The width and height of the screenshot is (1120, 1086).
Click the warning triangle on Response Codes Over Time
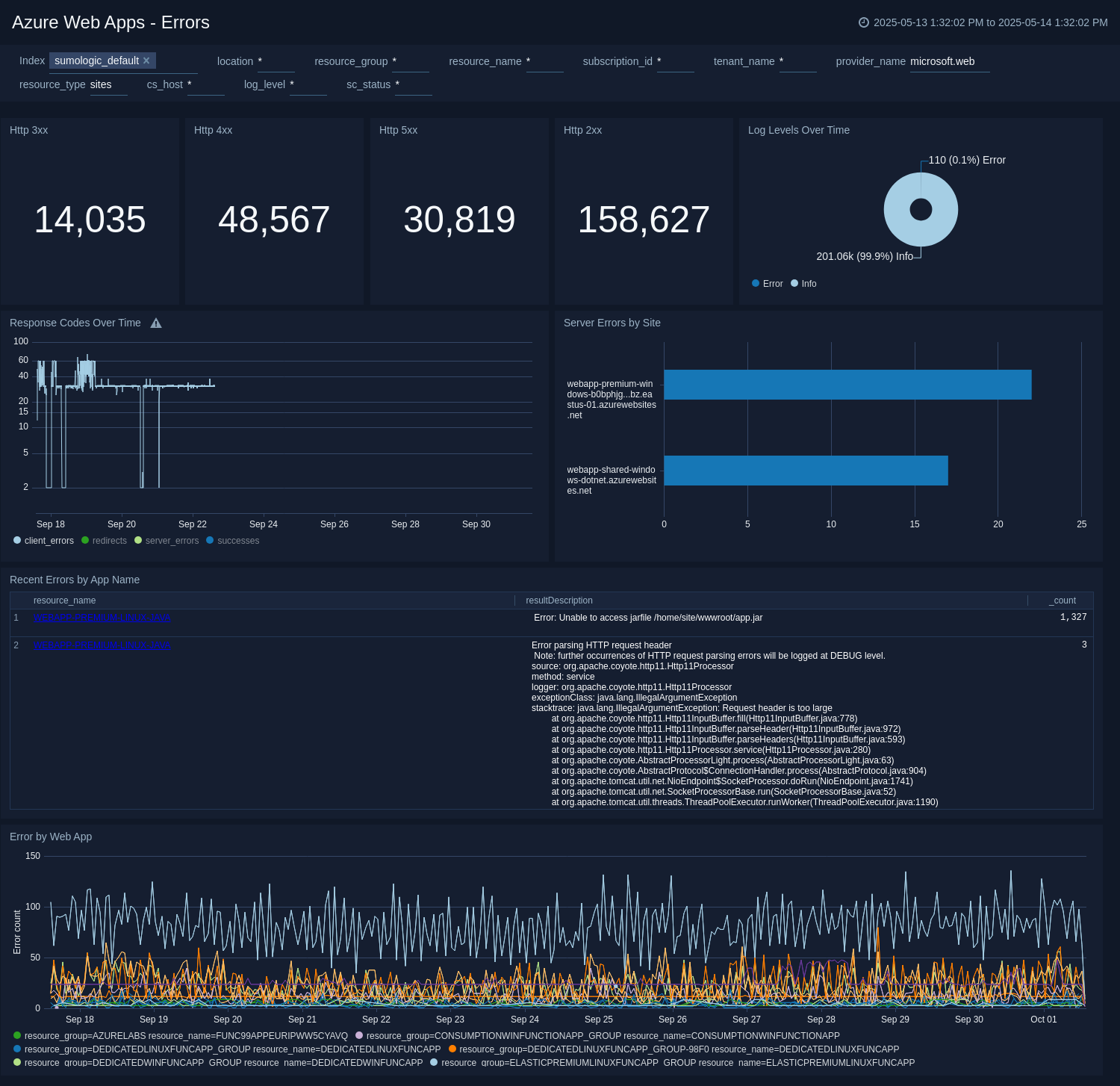(x=156, y=323)
